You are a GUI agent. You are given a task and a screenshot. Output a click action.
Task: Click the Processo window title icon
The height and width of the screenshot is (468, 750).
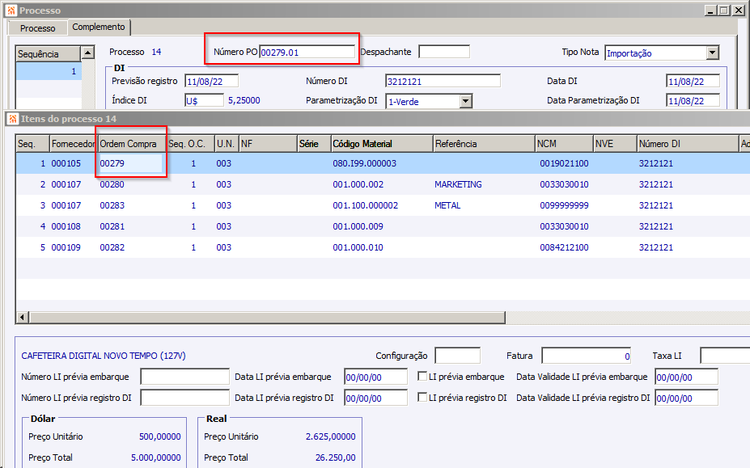coord(11,9)
